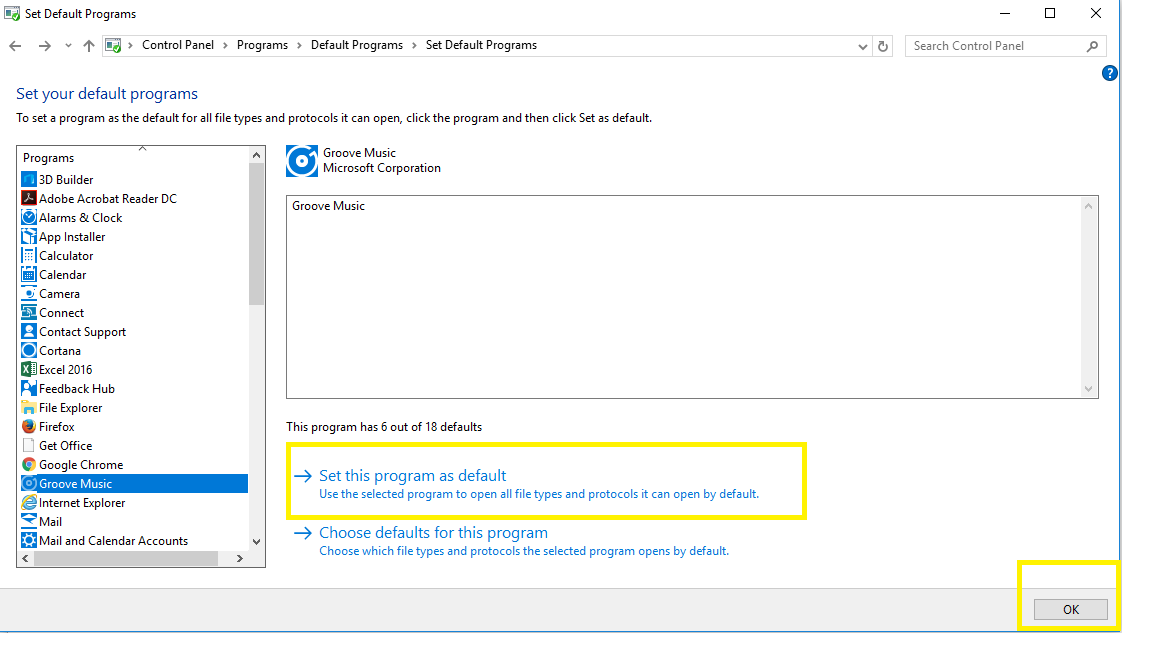Click the Calculator icon in list
The image size is (1152, 648).
29,256
